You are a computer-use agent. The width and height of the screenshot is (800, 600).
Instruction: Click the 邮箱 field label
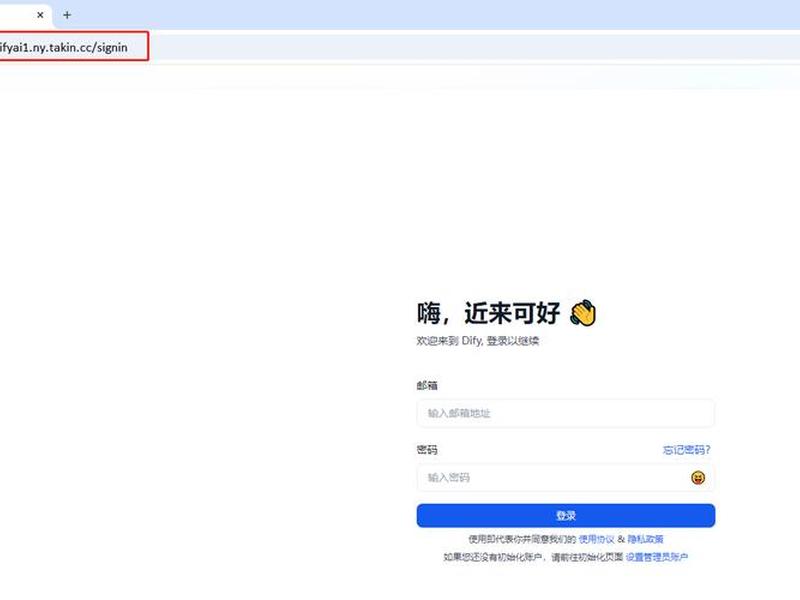[x=427, y=386]
